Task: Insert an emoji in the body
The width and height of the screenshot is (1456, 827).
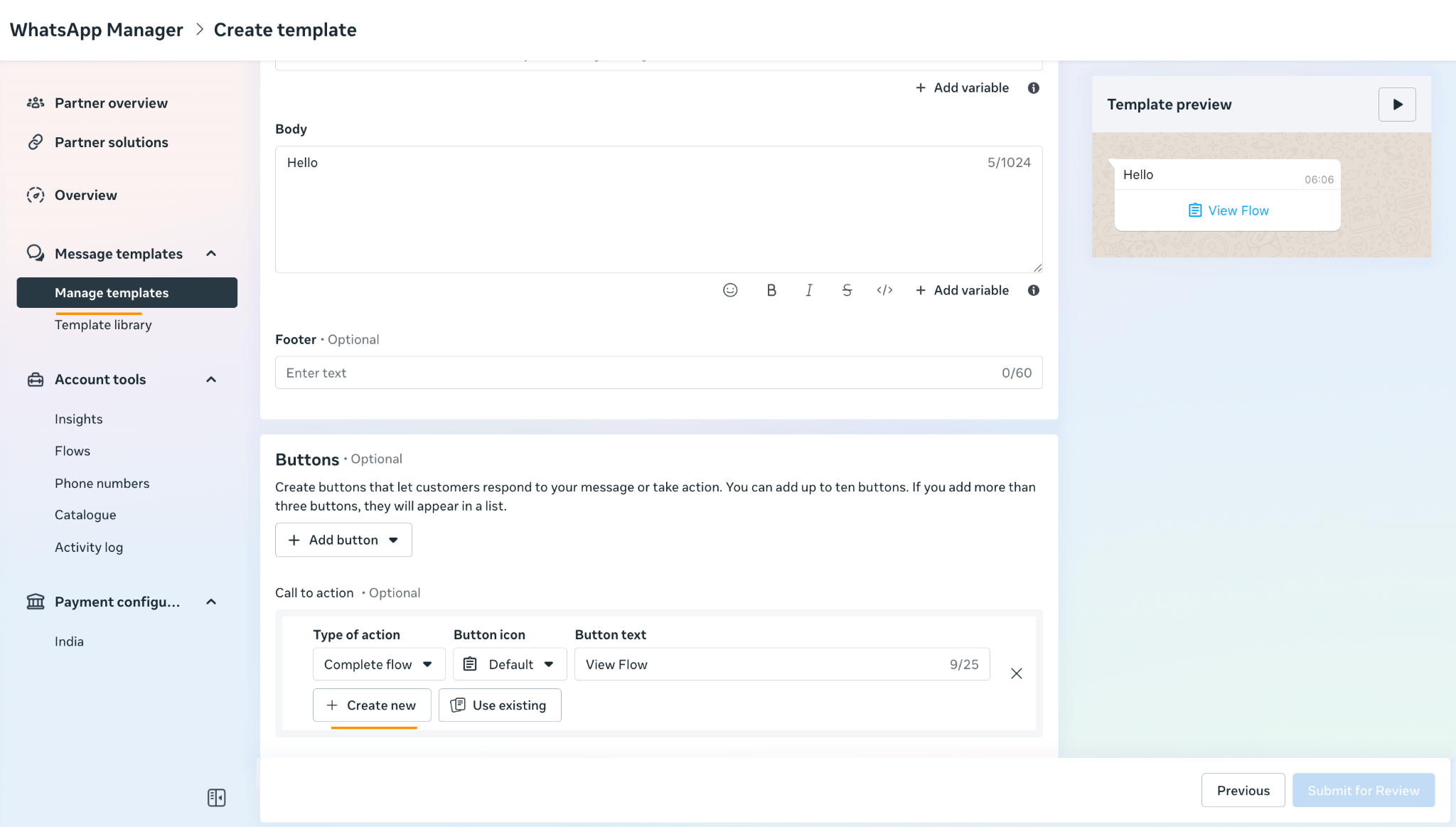Action: point(730,290)
